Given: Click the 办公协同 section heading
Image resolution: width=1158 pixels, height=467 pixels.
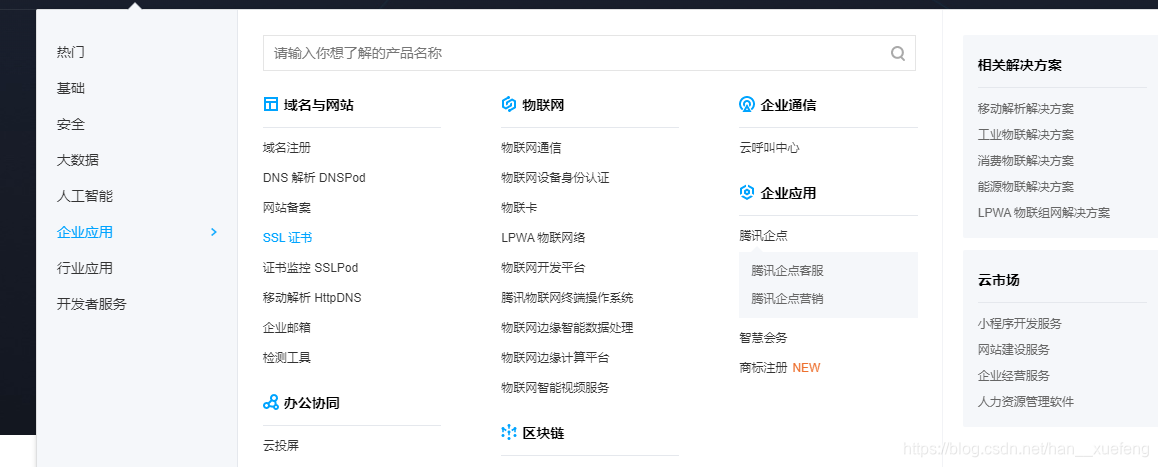Looking at the screenshot, I should click(x=312, y=403).
